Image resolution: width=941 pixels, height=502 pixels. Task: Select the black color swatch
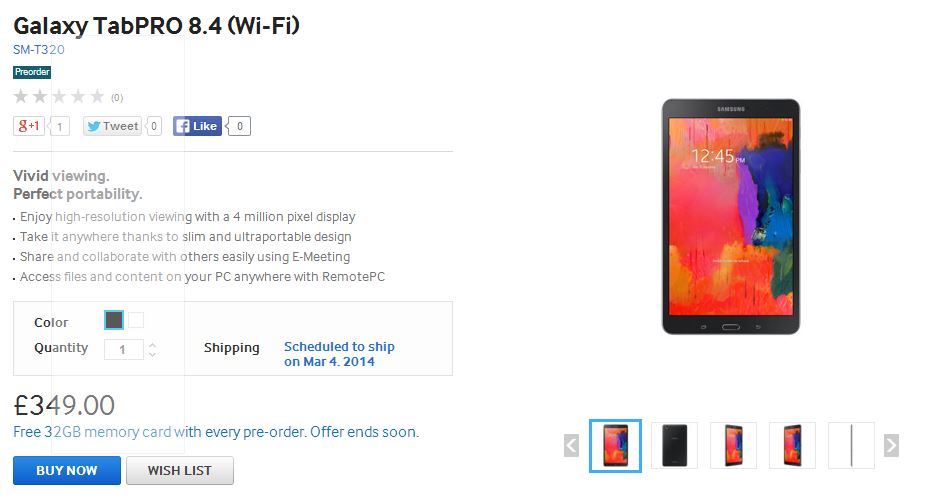coord(114,320)
